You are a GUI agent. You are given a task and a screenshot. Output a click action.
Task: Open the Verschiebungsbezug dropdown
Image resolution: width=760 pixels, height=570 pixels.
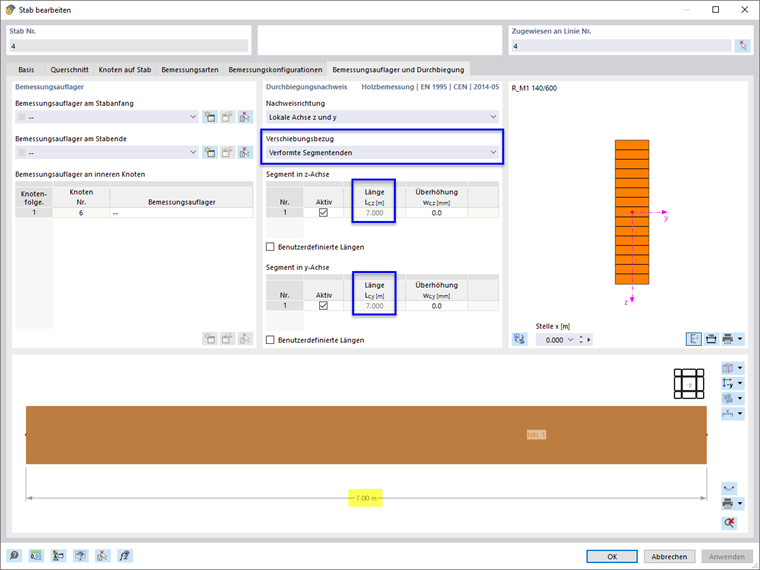click(382, 152)
